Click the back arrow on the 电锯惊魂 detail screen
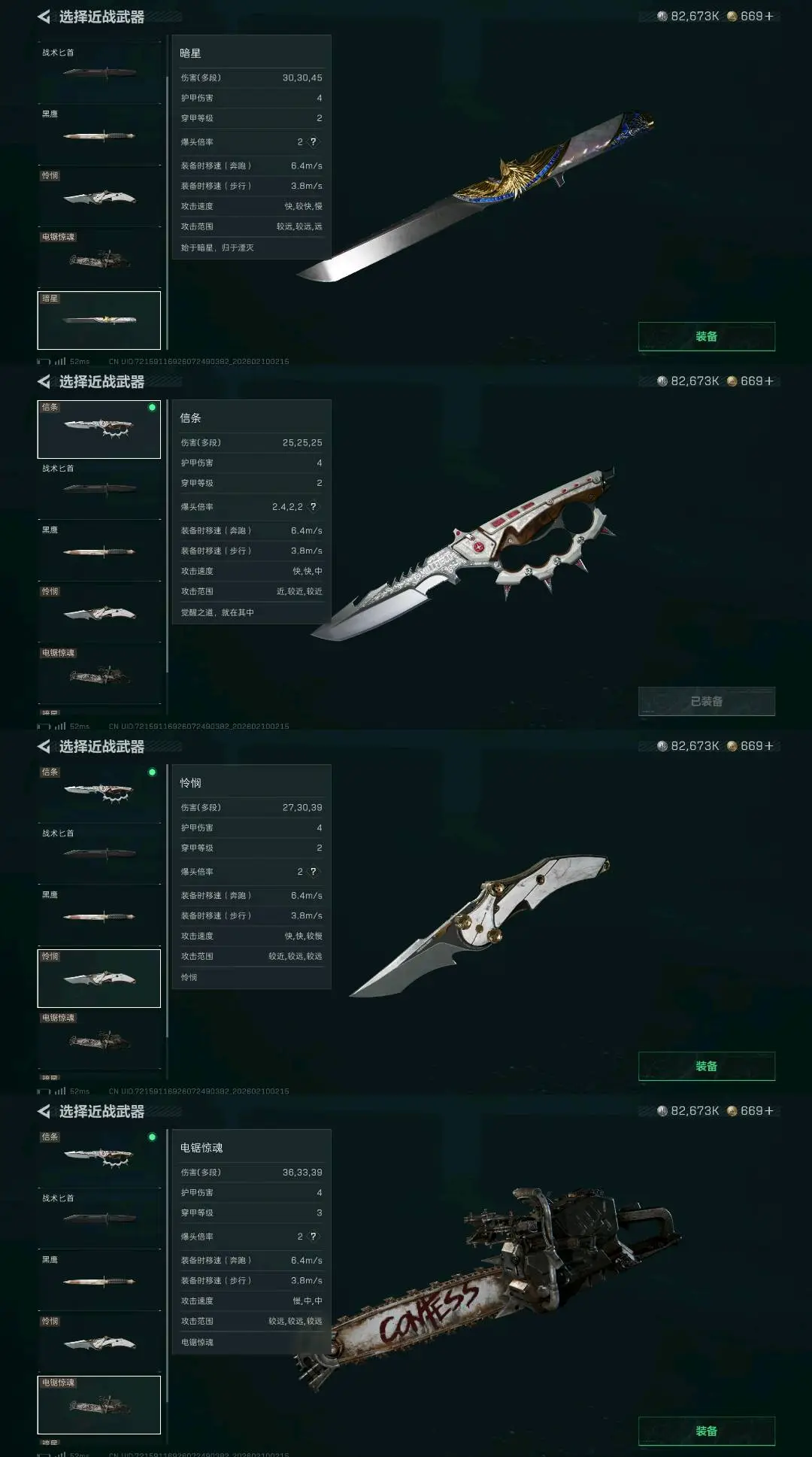Image resolution: width=812 pixels, height=1457 pixels. 44,1111
